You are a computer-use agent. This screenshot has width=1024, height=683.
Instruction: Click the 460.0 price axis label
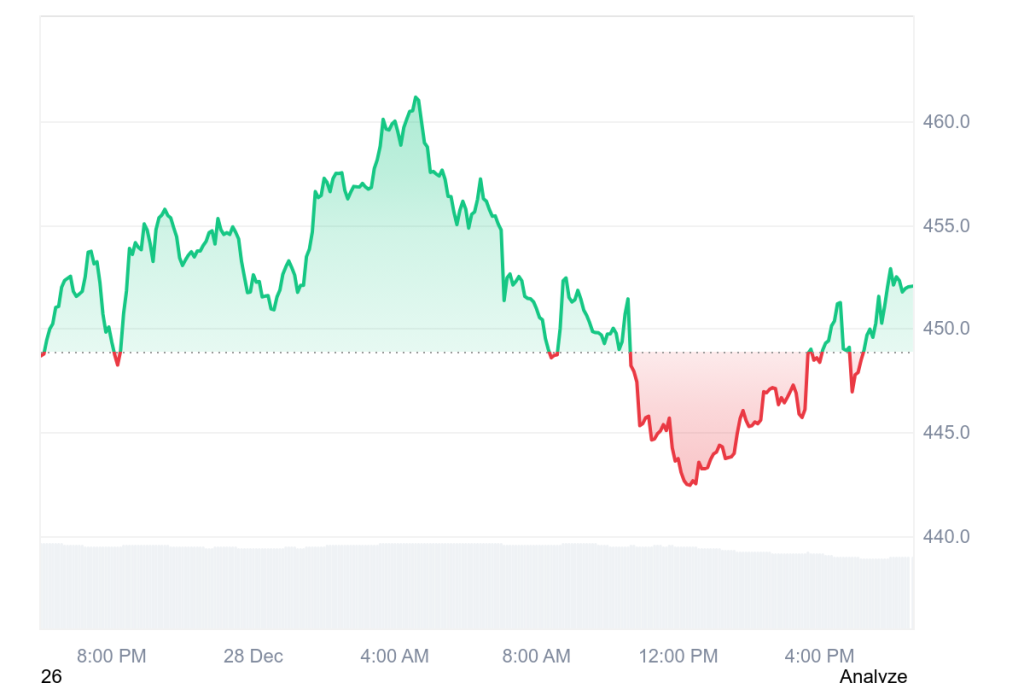pyautogui.click(x=946, y=122)
